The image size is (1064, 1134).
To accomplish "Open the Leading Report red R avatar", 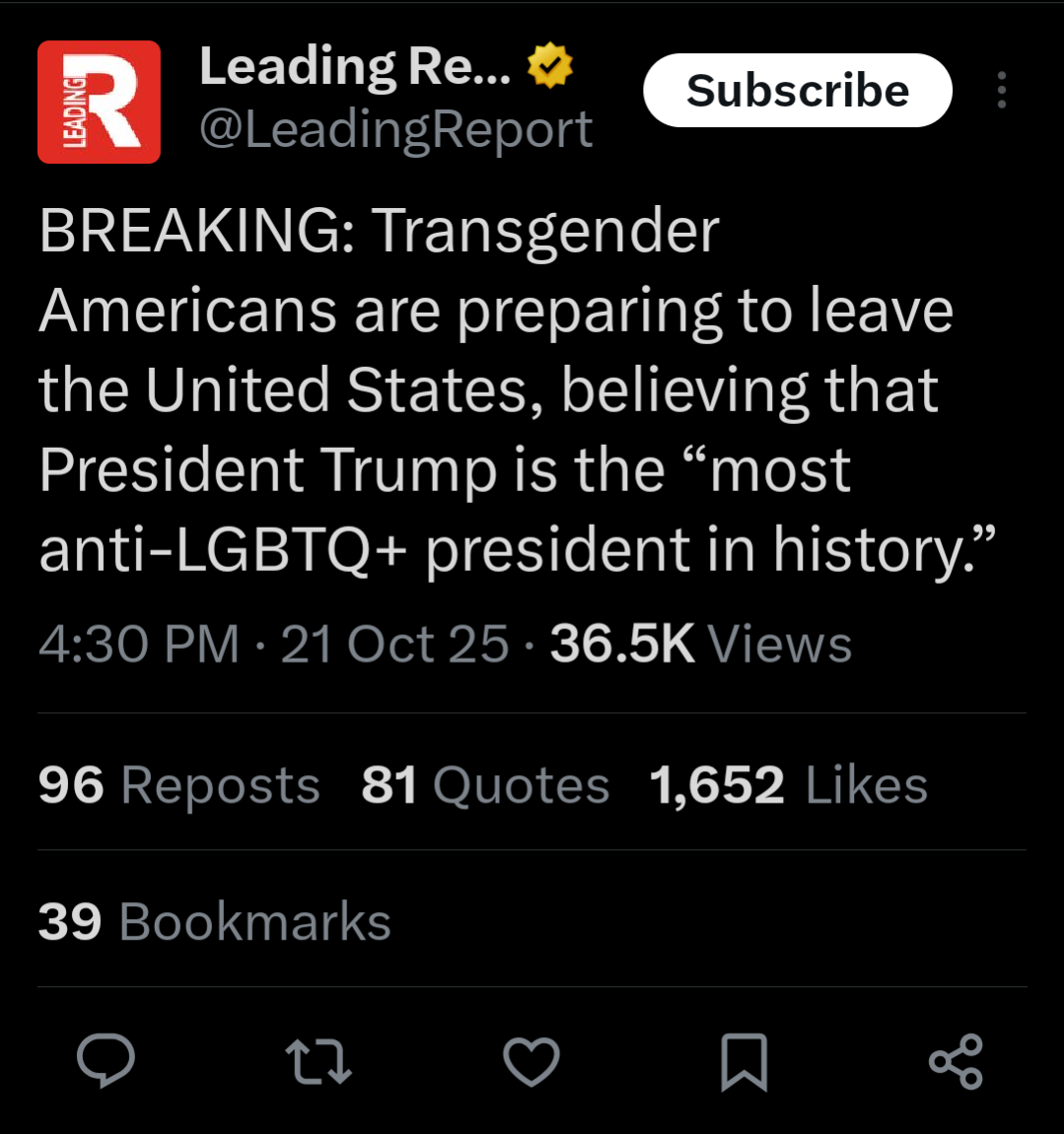I will [99, 102].
